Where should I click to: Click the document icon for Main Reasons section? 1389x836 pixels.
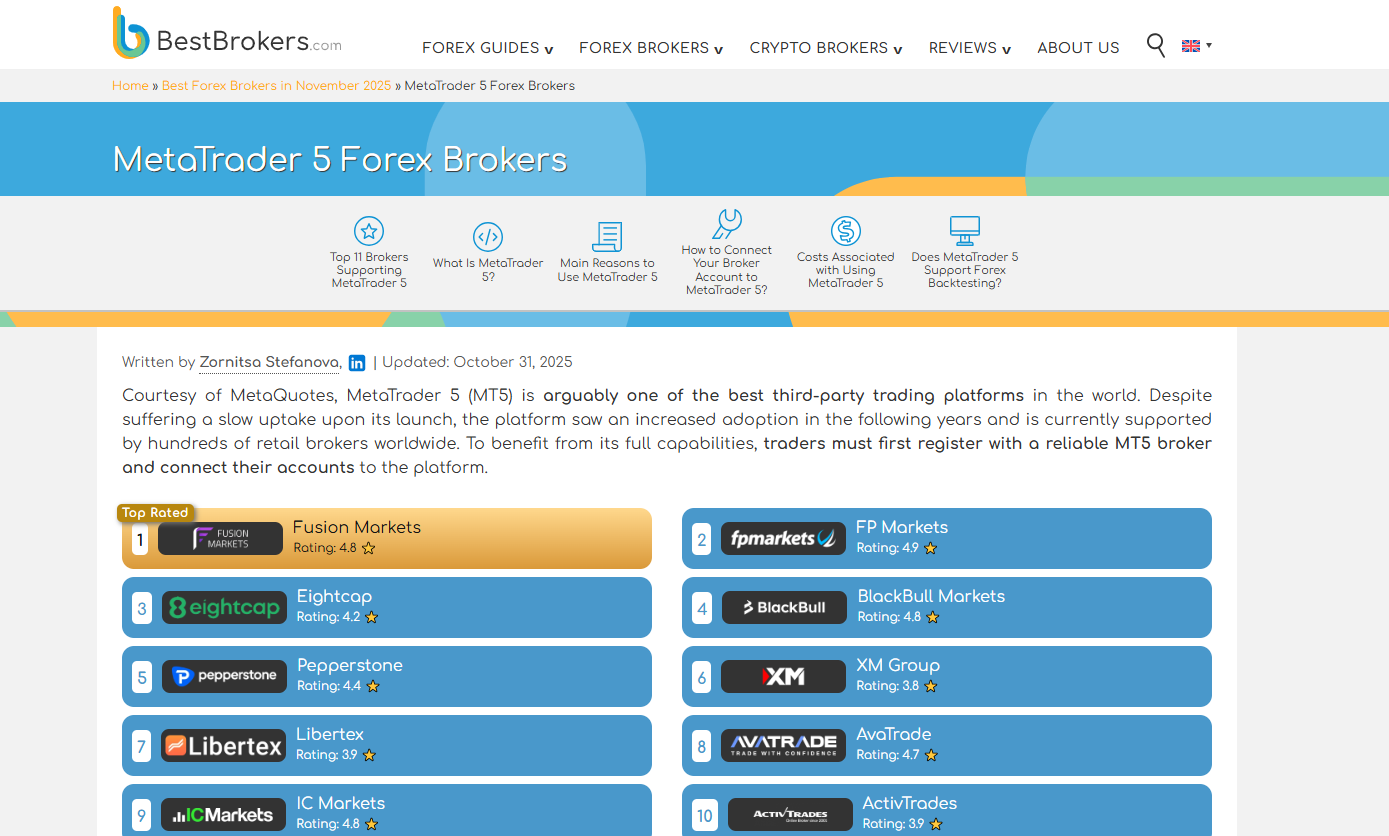click(x=607, y=238)
